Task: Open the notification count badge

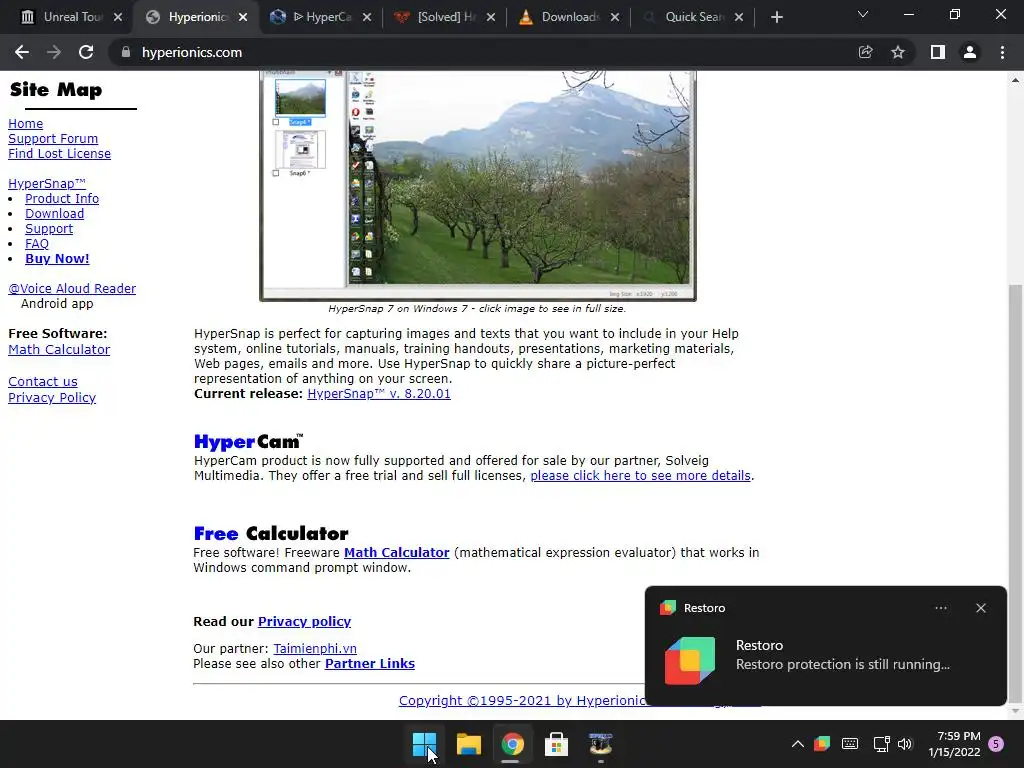Action: point(996,744)
